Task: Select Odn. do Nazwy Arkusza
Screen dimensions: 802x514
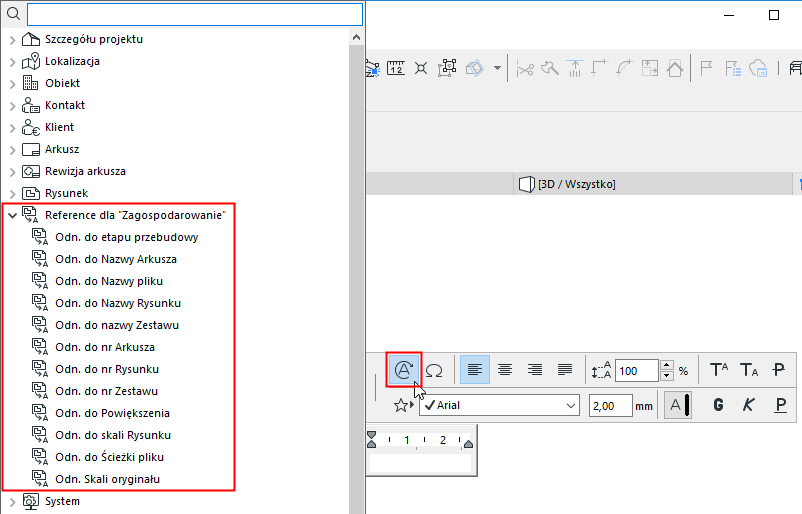Action: pos(116,259)
